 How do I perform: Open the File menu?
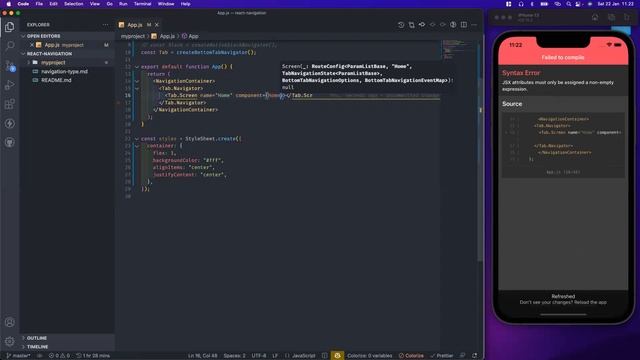[39, 4]
